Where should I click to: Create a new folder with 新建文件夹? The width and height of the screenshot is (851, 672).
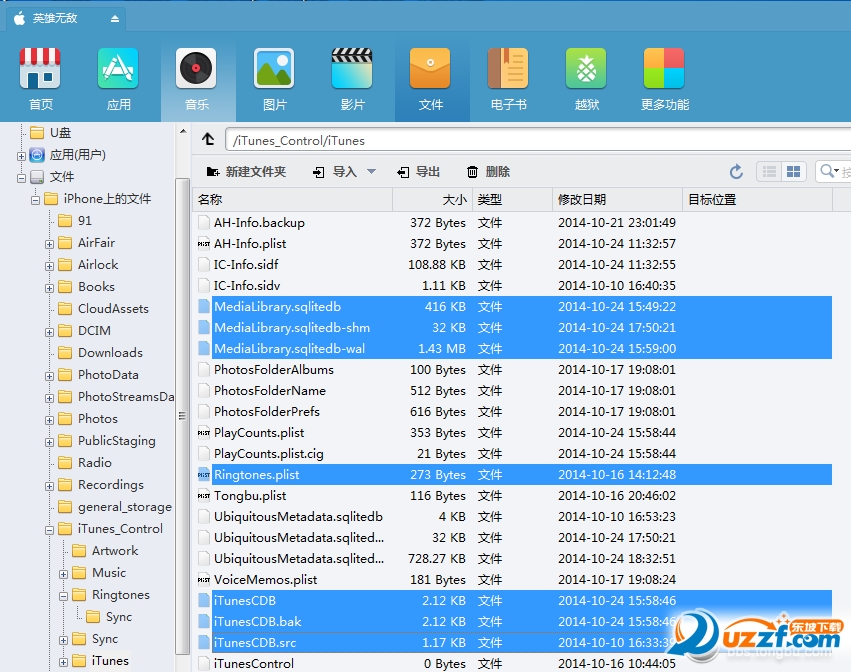[246, 172]
